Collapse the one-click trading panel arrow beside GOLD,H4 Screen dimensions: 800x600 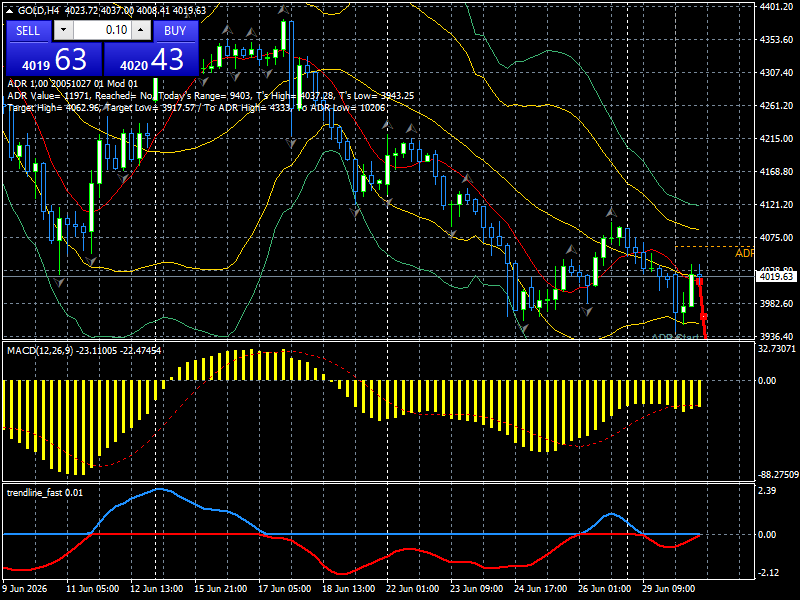10,11
